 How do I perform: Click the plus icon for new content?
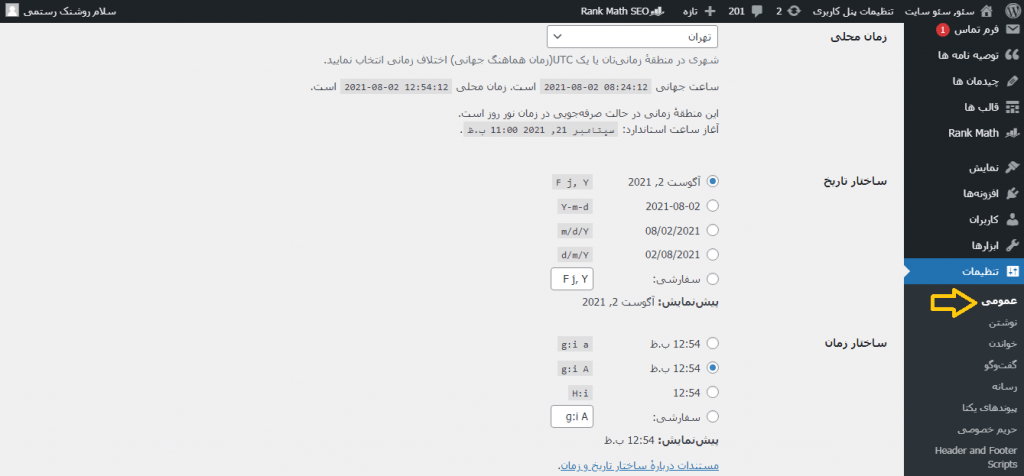711,11
